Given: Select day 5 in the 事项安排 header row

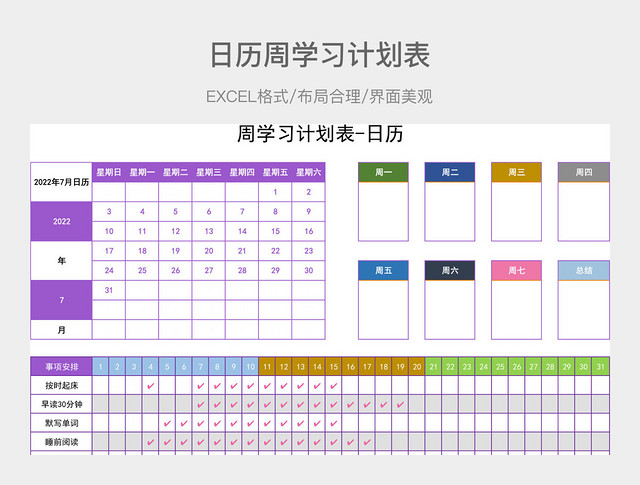Looking at the screenshot, I should coord(167,367).
